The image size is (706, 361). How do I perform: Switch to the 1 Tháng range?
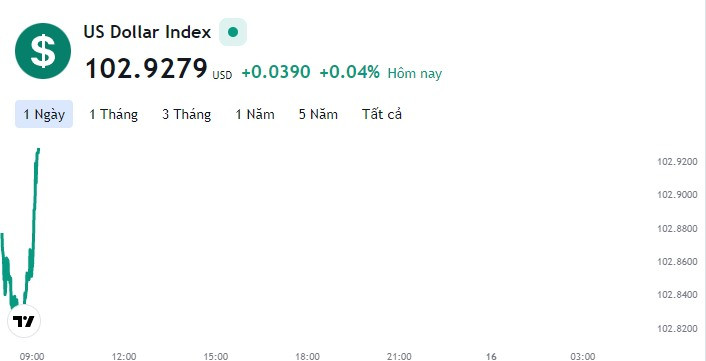pyautogui.click(x=113, y=114)
